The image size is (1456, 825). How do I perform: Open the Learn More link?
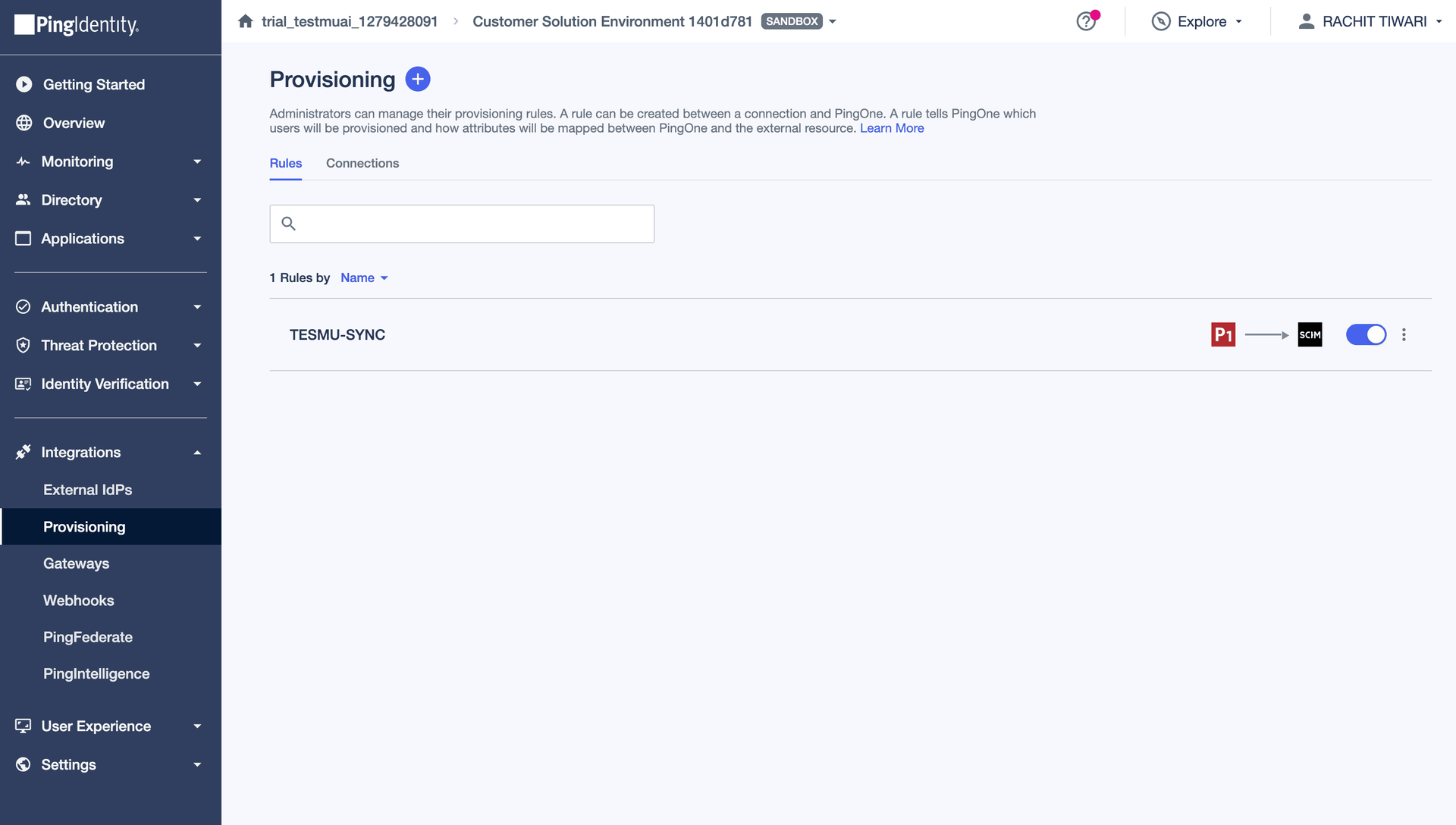891,128
